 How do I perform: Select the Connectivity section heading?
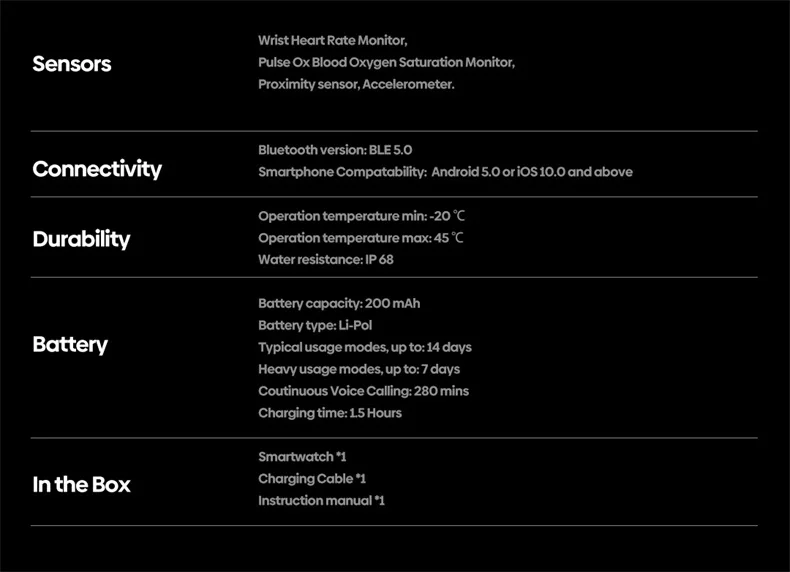(x=97, y=169)
